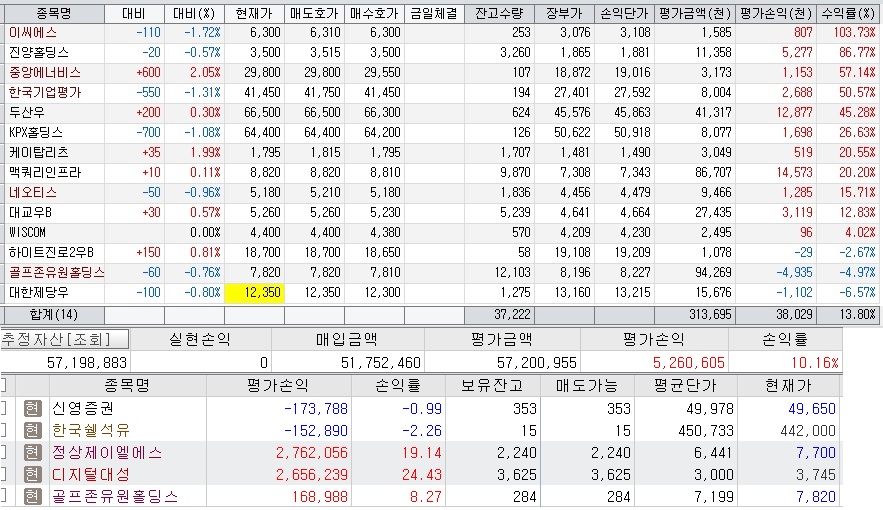
Task: Select the KPX홀딩스 stock name
Action: click(x=36, y=133)
